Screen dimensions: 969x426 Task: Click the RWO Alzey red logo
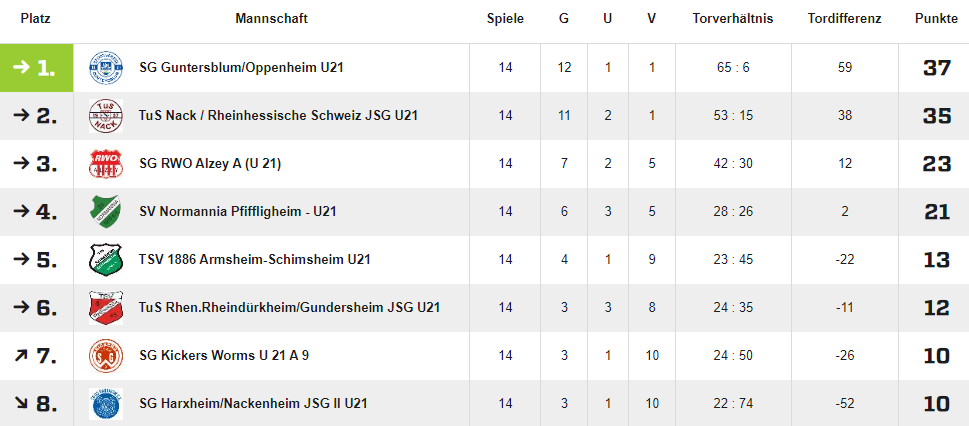click(x=104, y=163)
